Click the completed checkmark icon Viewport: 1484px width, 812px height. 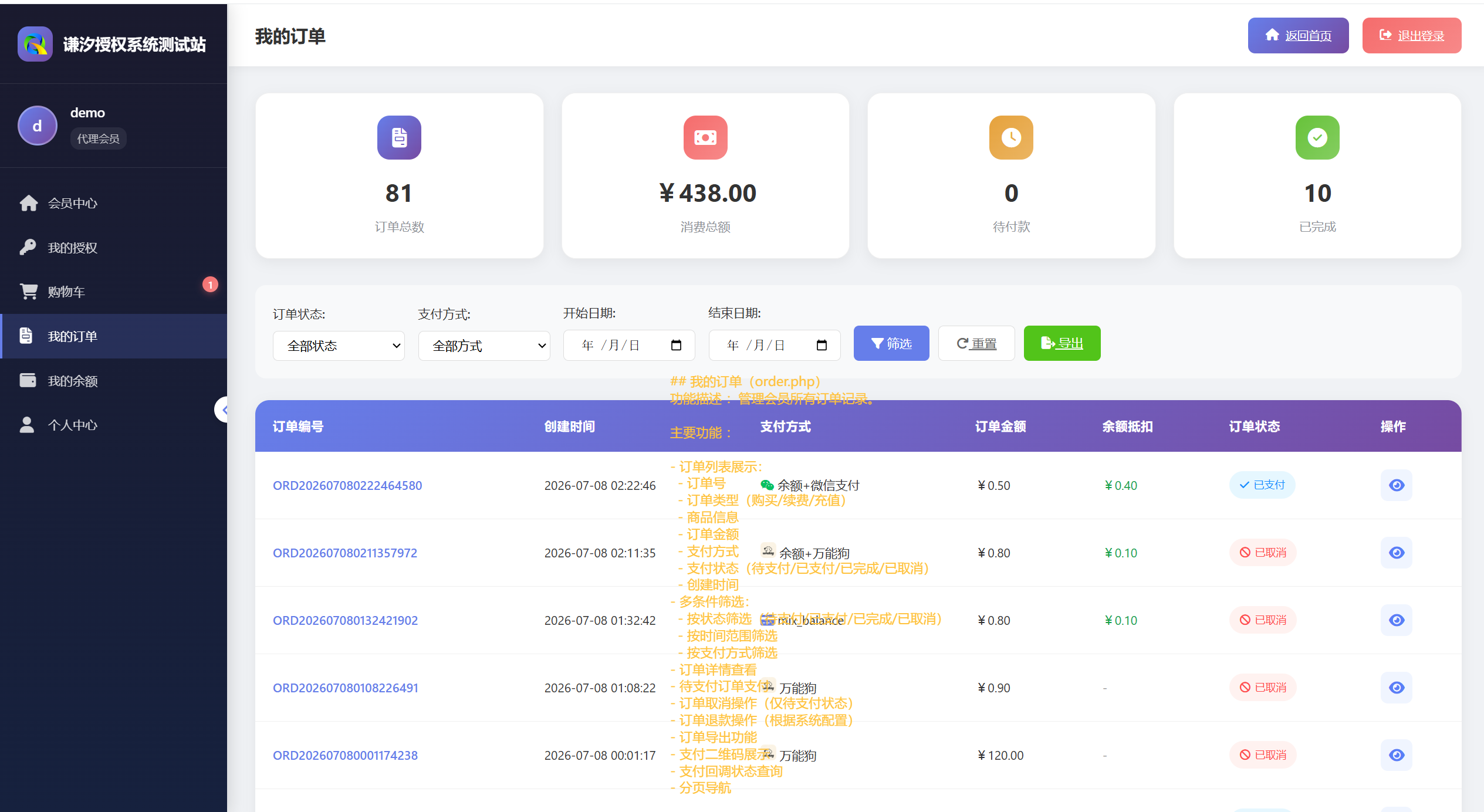[x=1317, y=137]
